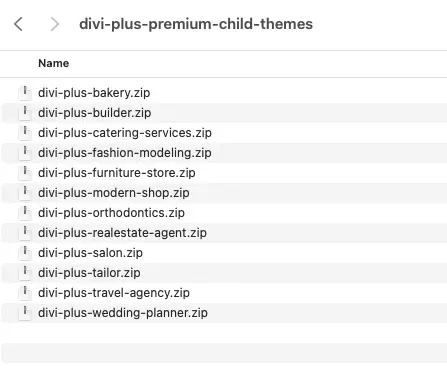Go back with the left chevron arrow

click(x=18, y=24)
